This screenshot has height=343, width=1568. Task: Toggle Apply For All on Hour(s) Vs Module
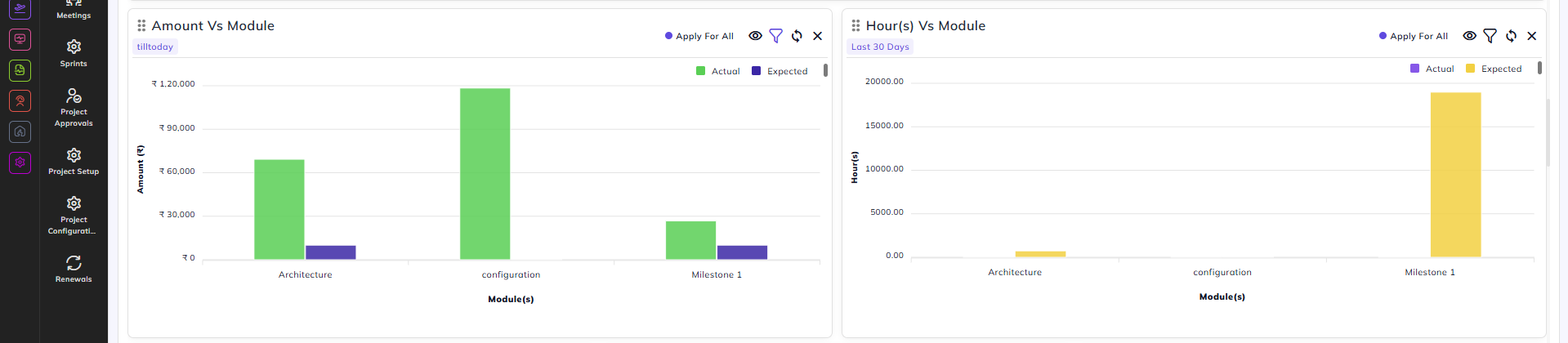point(1414,36)
